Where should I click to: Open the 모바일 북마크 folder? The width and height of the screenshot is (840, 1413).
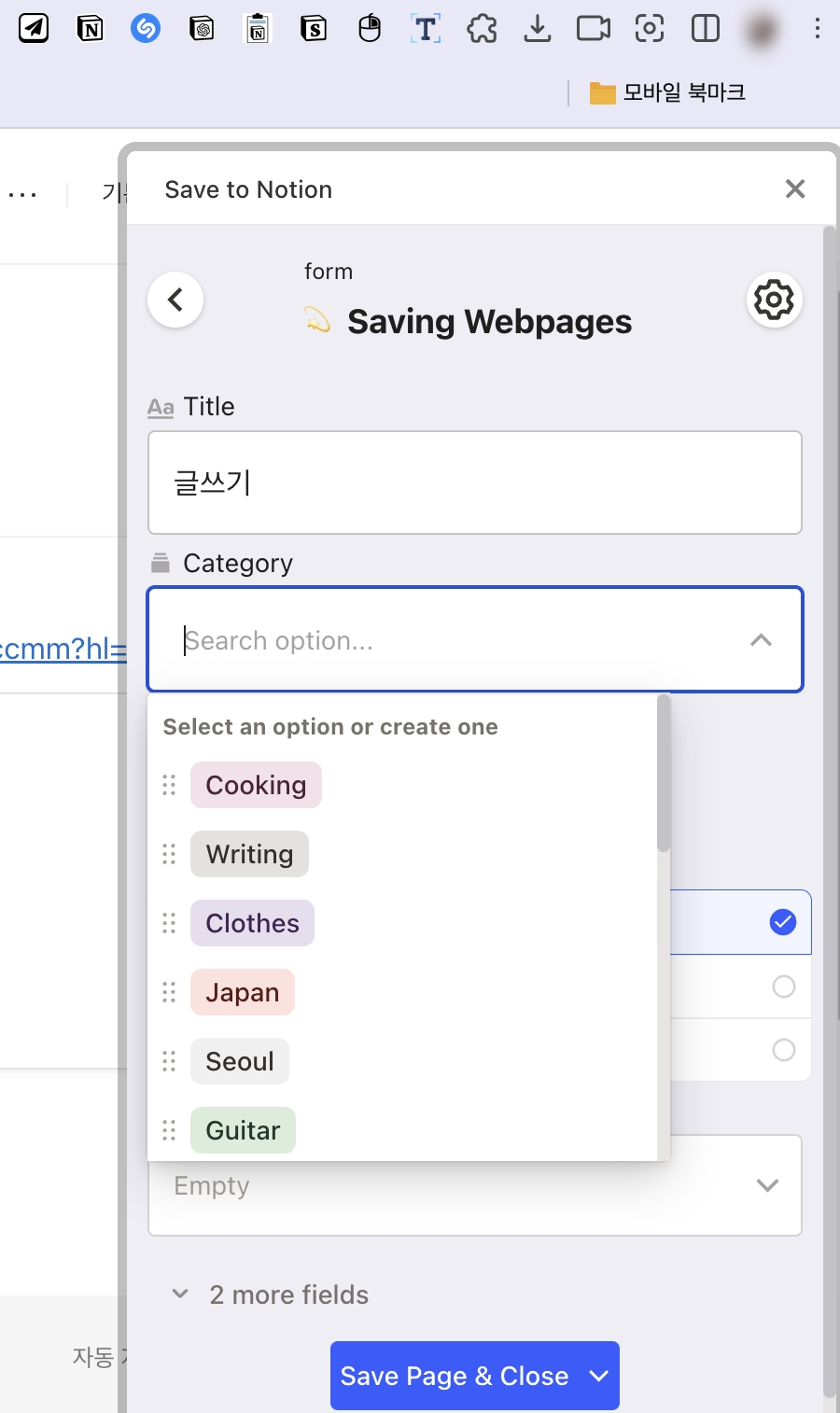tap(667, 92)
